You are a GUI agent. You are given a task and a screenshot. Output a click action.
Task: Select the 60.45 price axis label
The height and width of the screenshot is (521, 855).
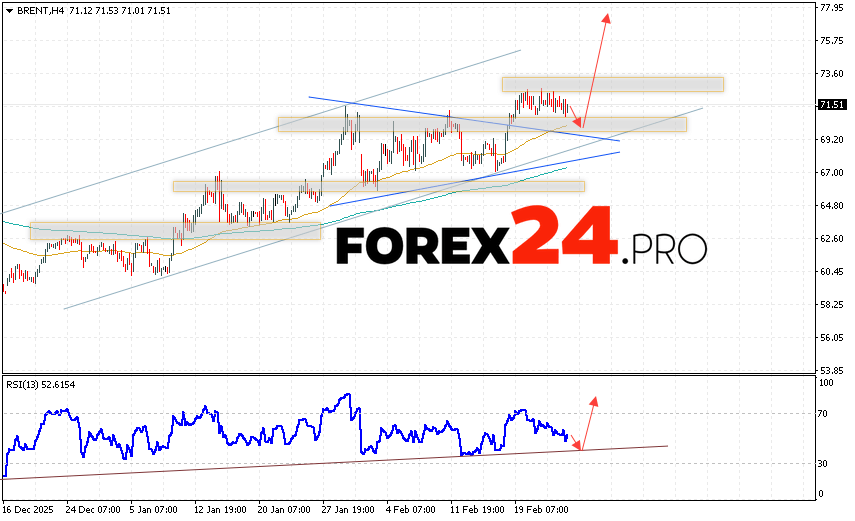(832, 272)
